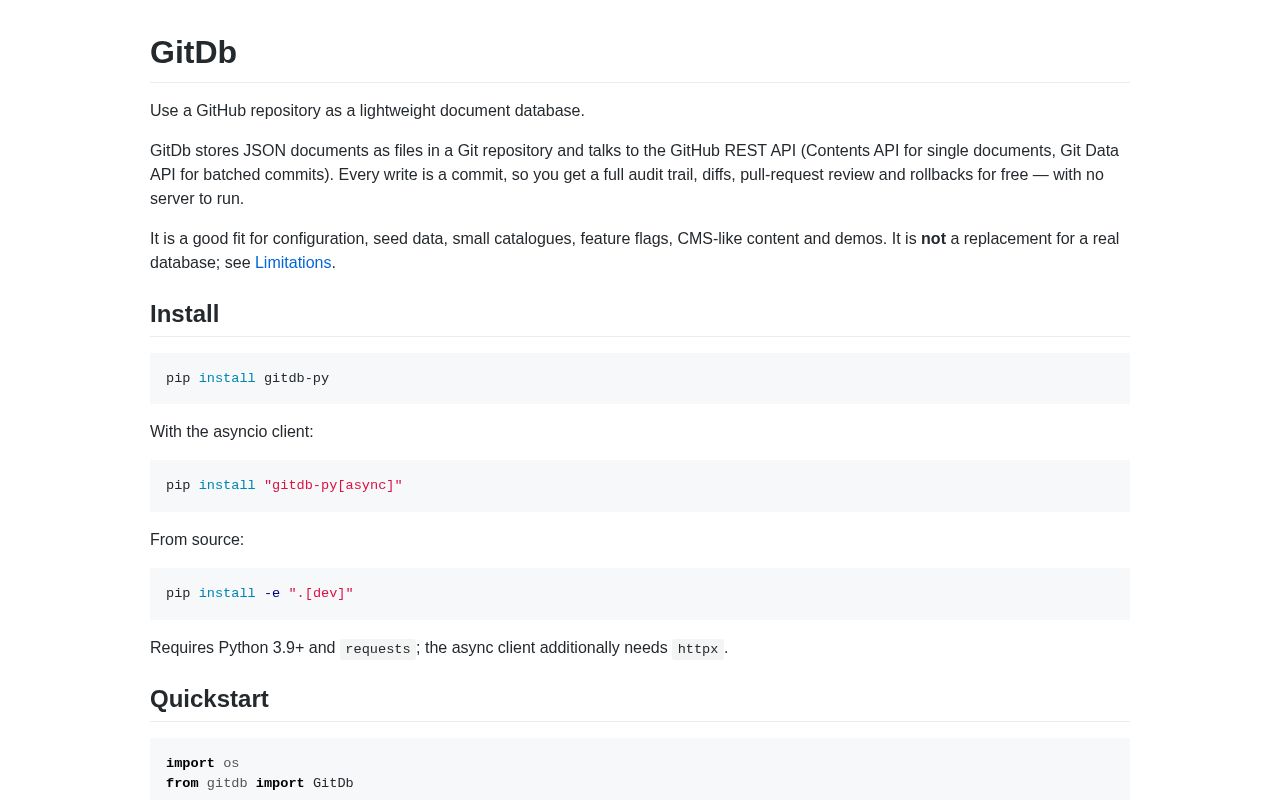Click the 'from gitdb import GitDb' line
Viewport: 1280px width, 800px height.
click(x=260, y=784)
